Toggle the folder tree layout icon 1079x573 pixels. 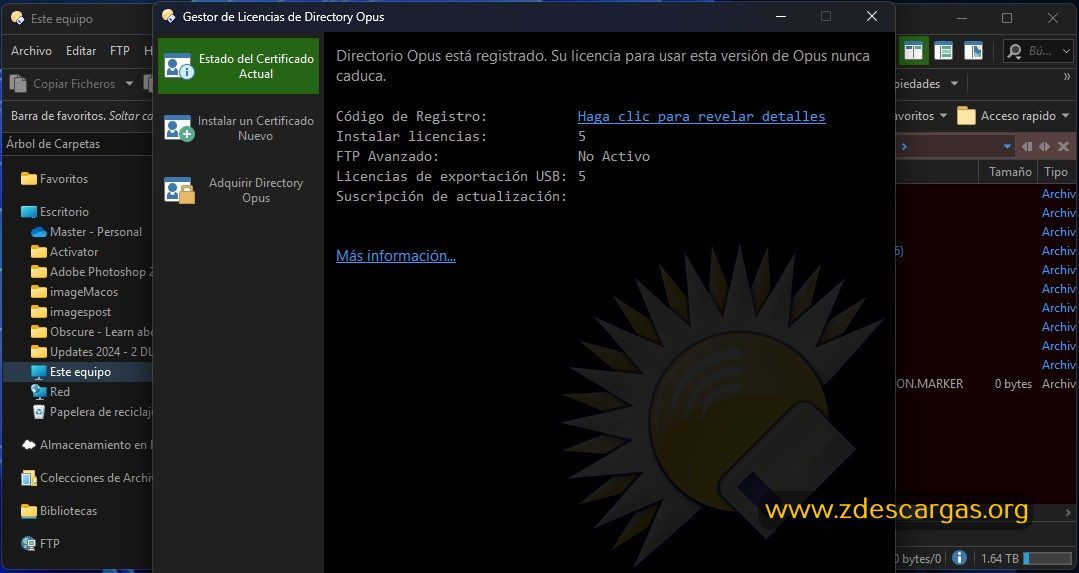(943, 51)
